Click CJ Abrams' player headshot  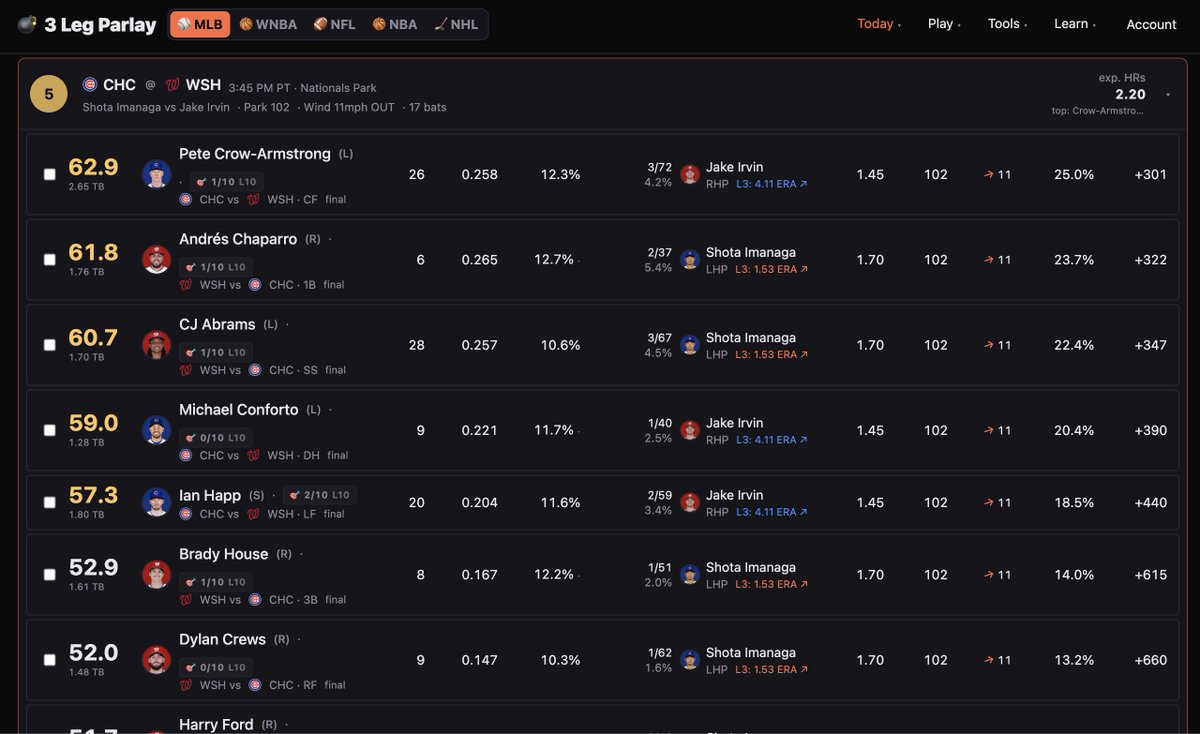click(x=156, y=344)
